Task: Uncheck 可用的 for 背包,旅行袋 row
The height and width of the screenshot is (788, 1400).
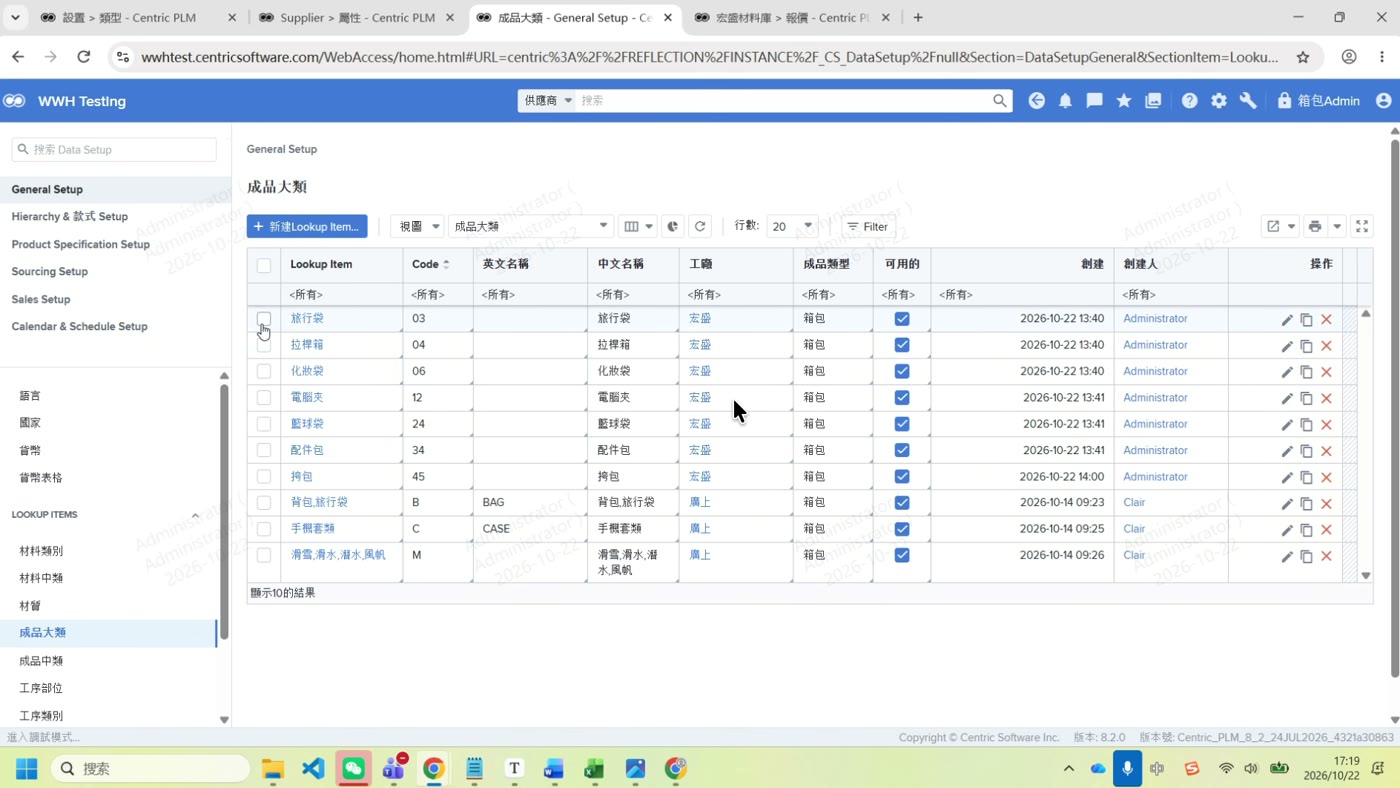Action: pyautogui.click(x=902, y=503)
